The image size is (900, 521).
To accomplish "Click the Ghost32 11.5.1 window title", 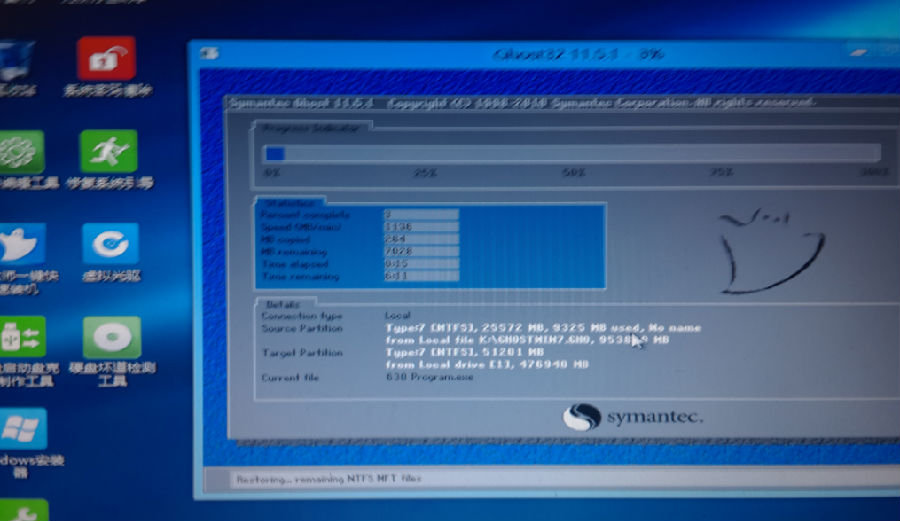I will pyautogui.click(x=578, y=55).
